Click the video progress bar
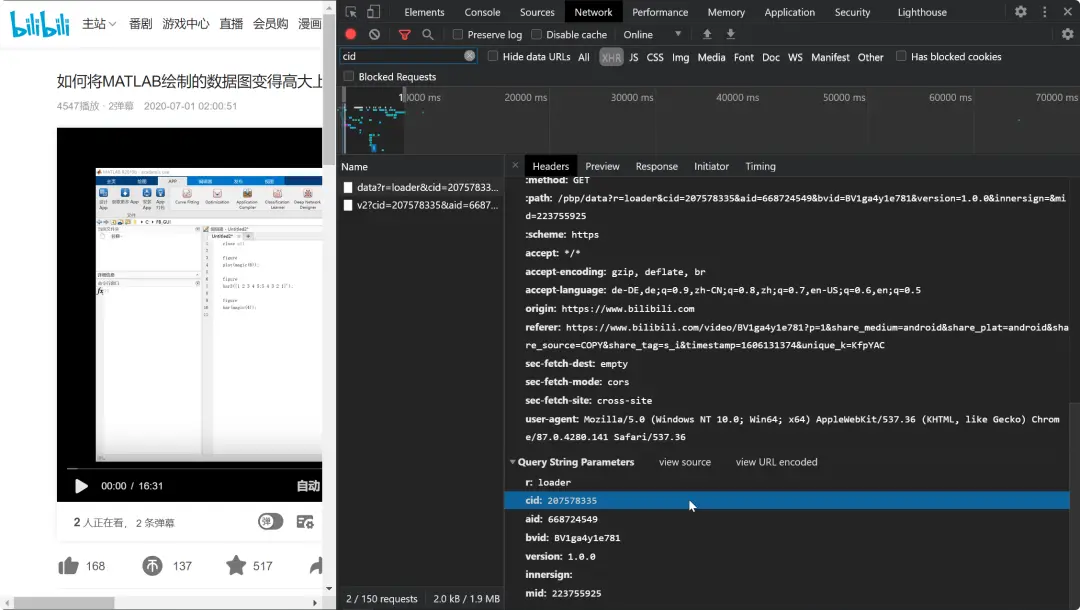Image resolution: width=1080 pixels, height=610 pixels. click(194, 468)
